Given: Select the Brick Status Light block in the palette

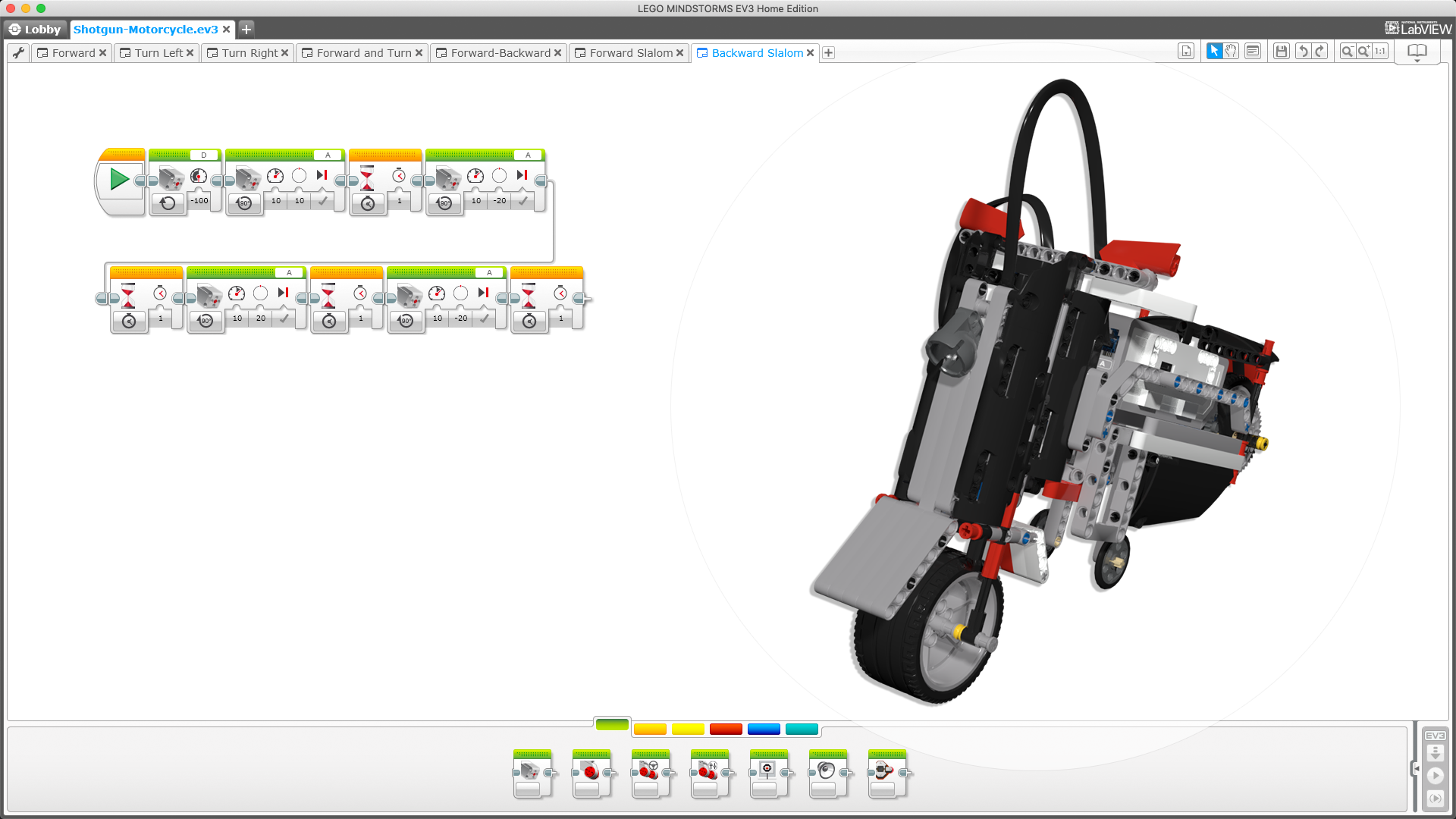Looking at the screenshot, I should coord(887,773).
